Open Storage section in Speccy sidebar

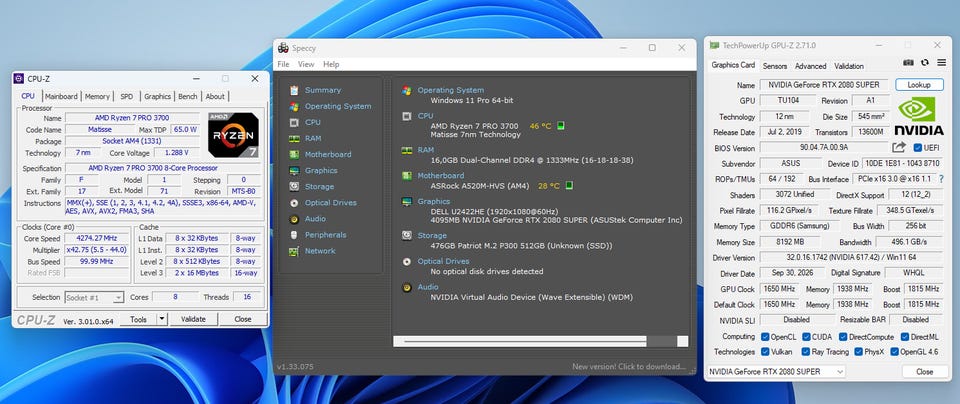(319, 187)
